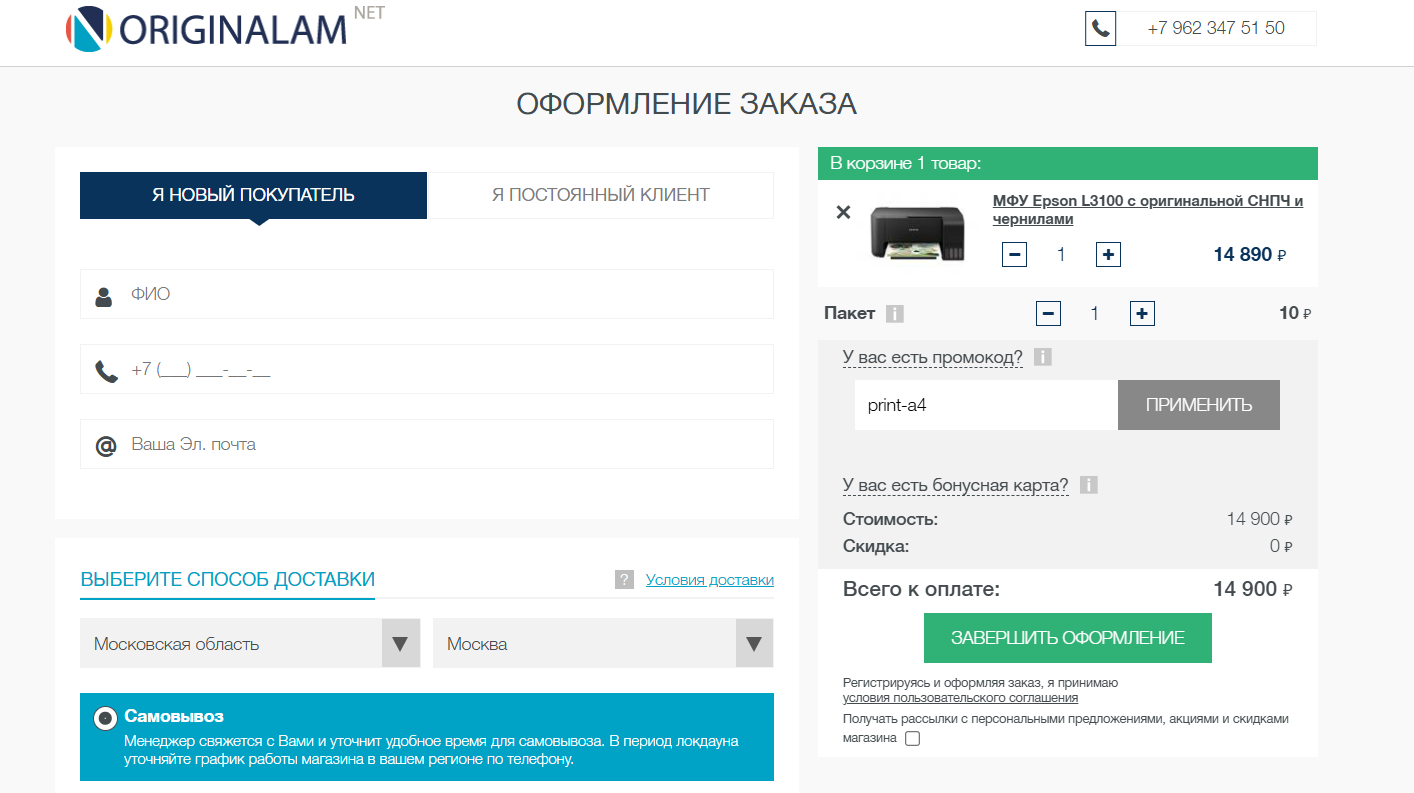
Task: Enable the newsletter subscription checkbox
Action: [912, 739]
